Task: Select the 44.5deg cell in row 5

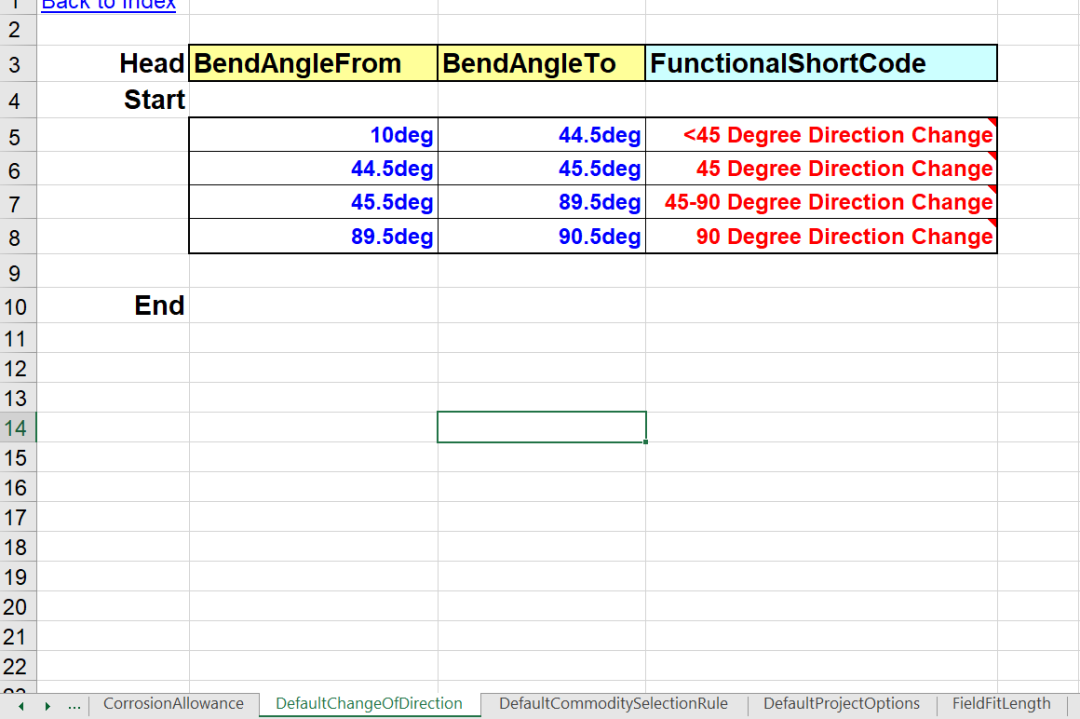Action: click(x=541, y=135)
